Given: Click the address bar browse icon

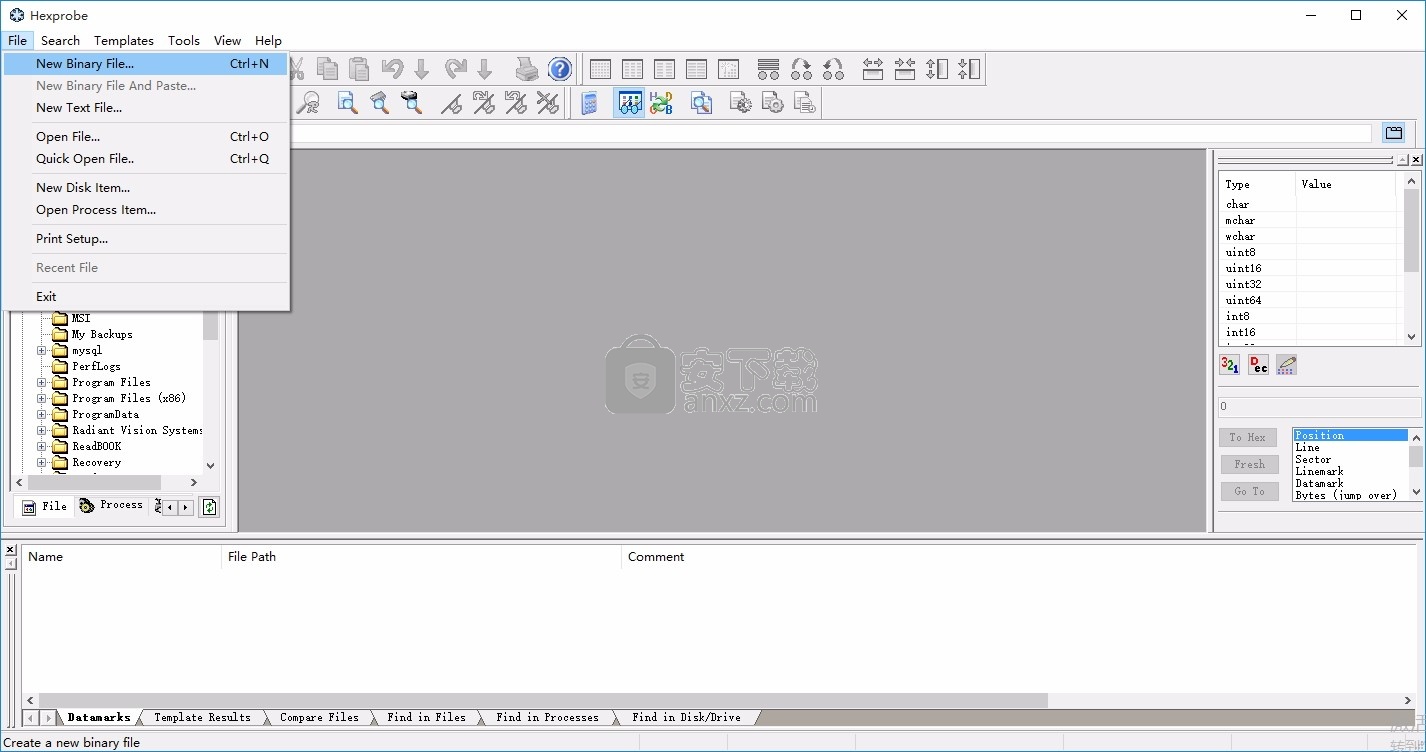Looking at the screenshot, I should point(1394,133).
